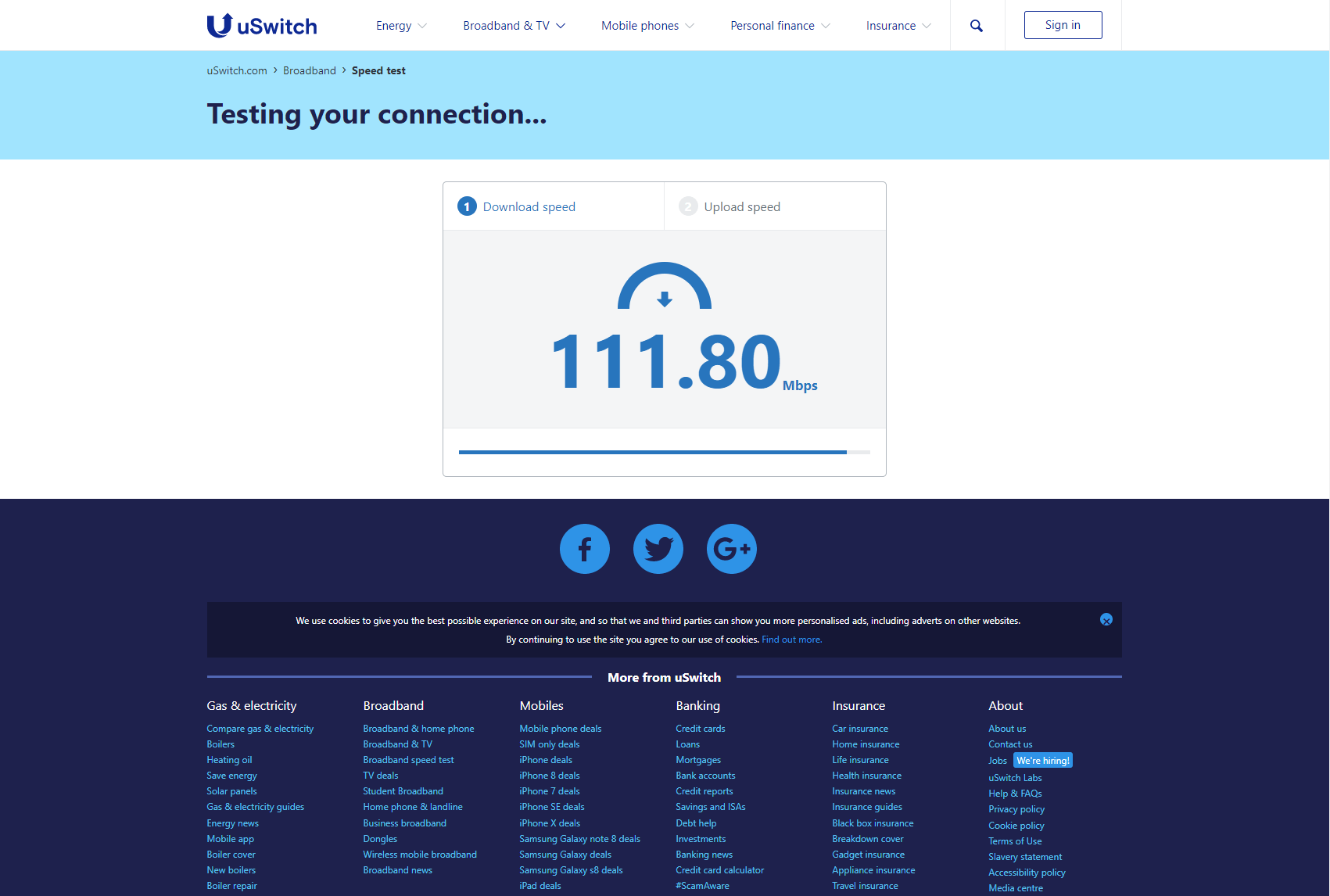Open Help & FAQs link
The width and height of the screenshot is (1330, 896).
(1015, 794)
